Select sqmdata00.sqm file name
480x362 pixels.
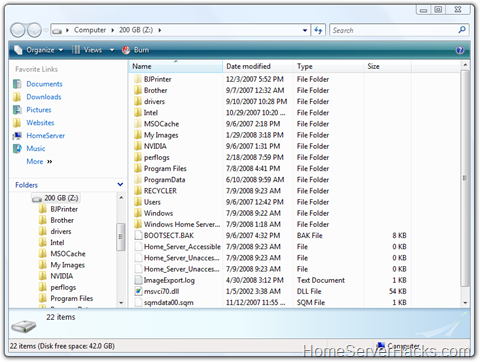(169, 303)
